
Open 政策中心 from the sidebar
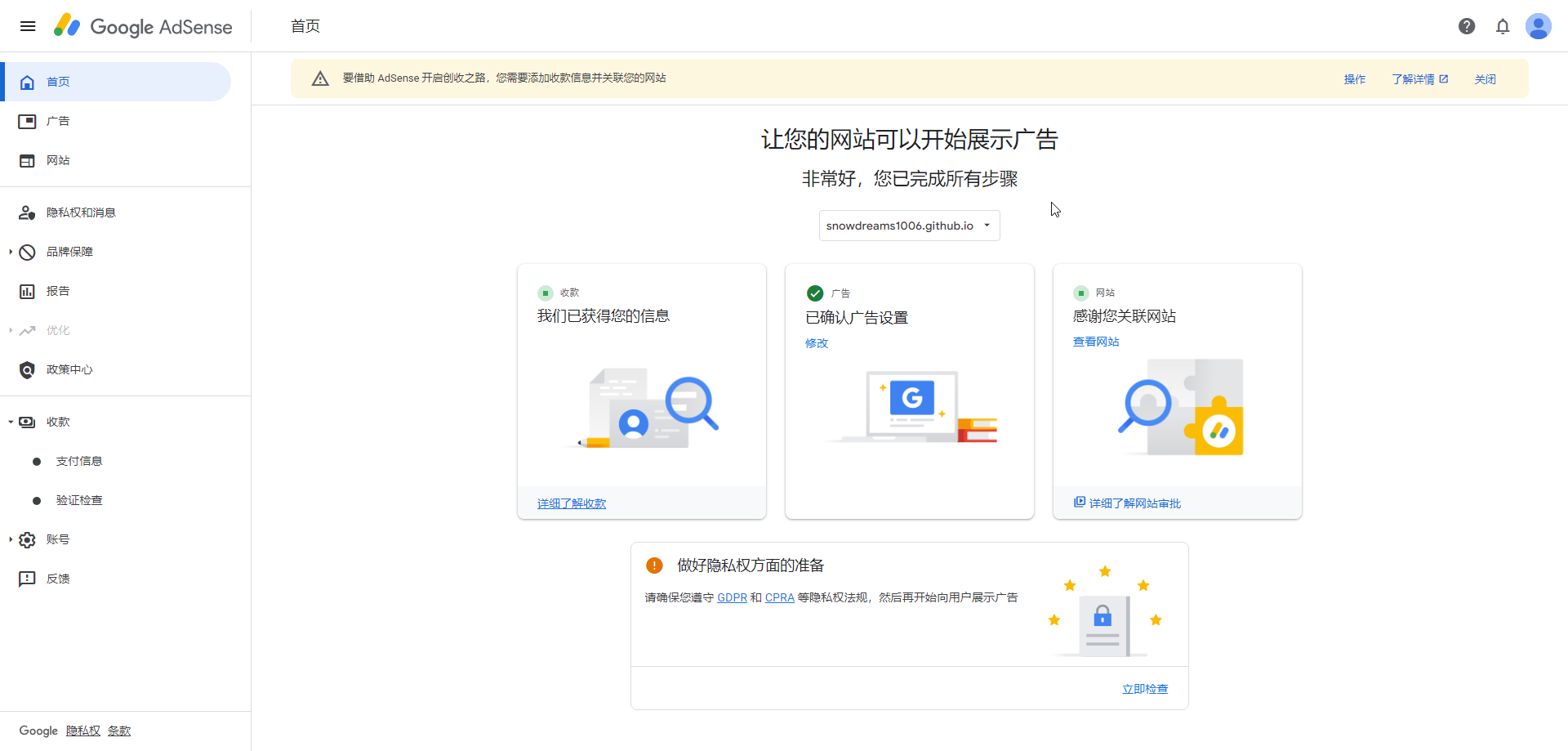tap(69, 369)
